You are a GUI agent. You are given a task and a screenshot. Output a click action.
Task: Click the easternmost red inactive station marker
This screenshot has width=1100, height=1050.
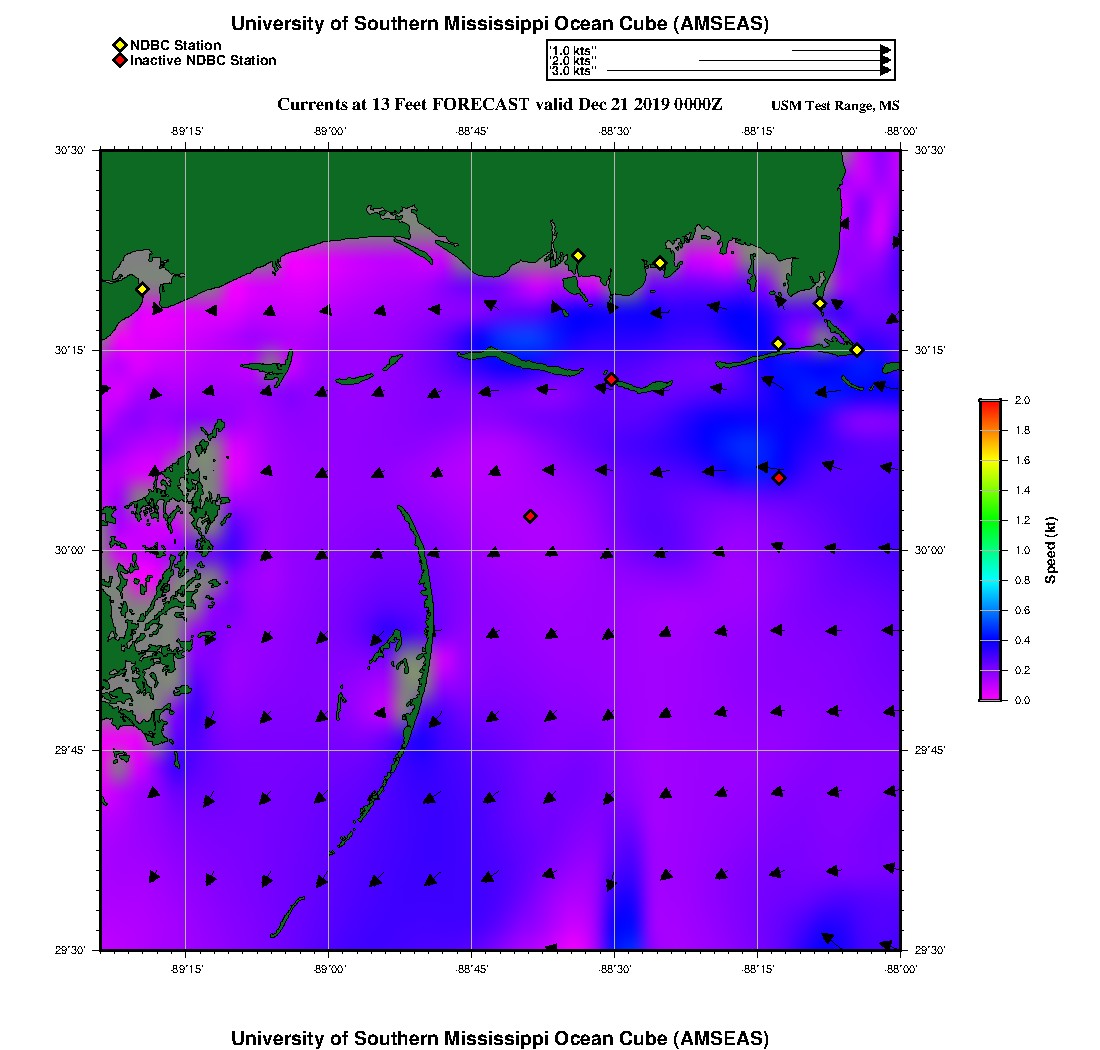tap(779, 478)
